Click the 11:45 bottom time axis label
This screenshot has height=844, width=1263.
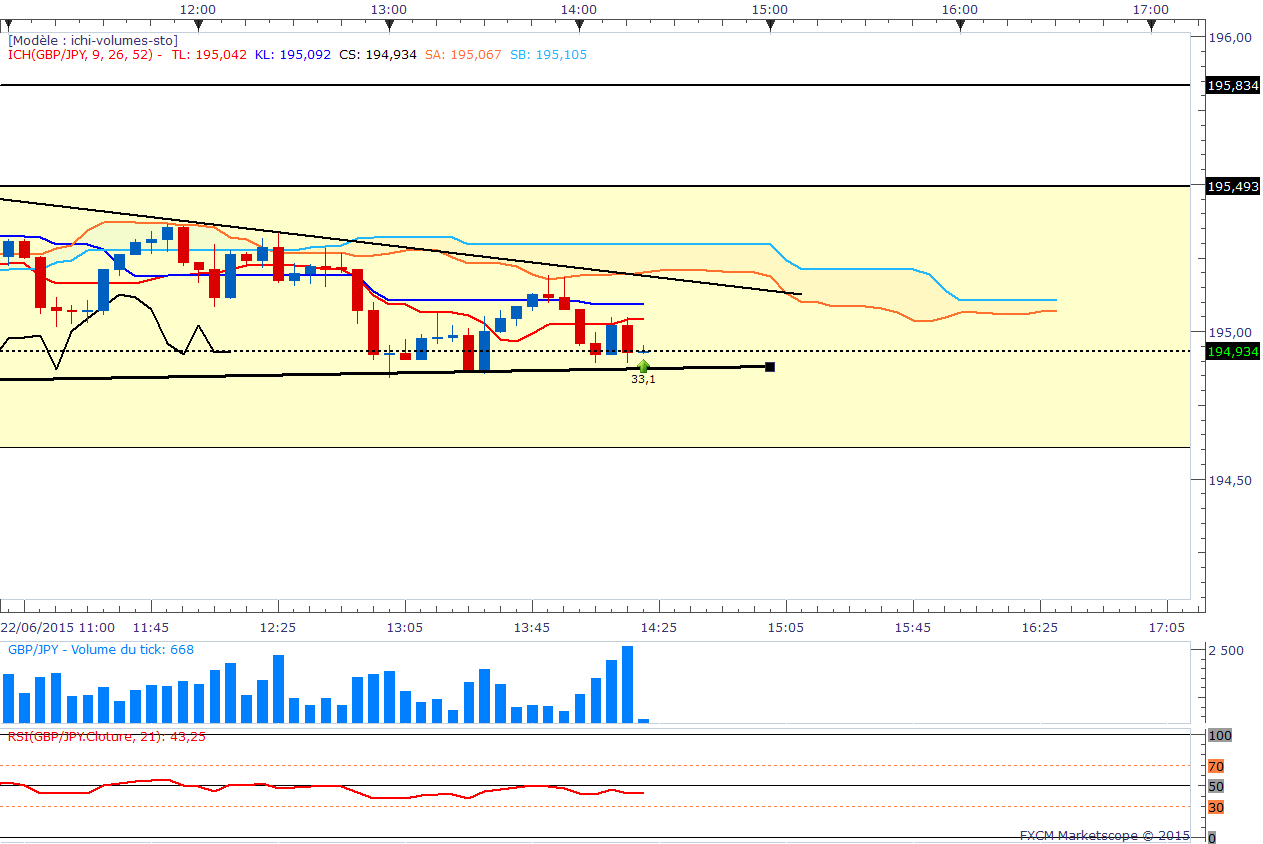click(x=151, y=627)
